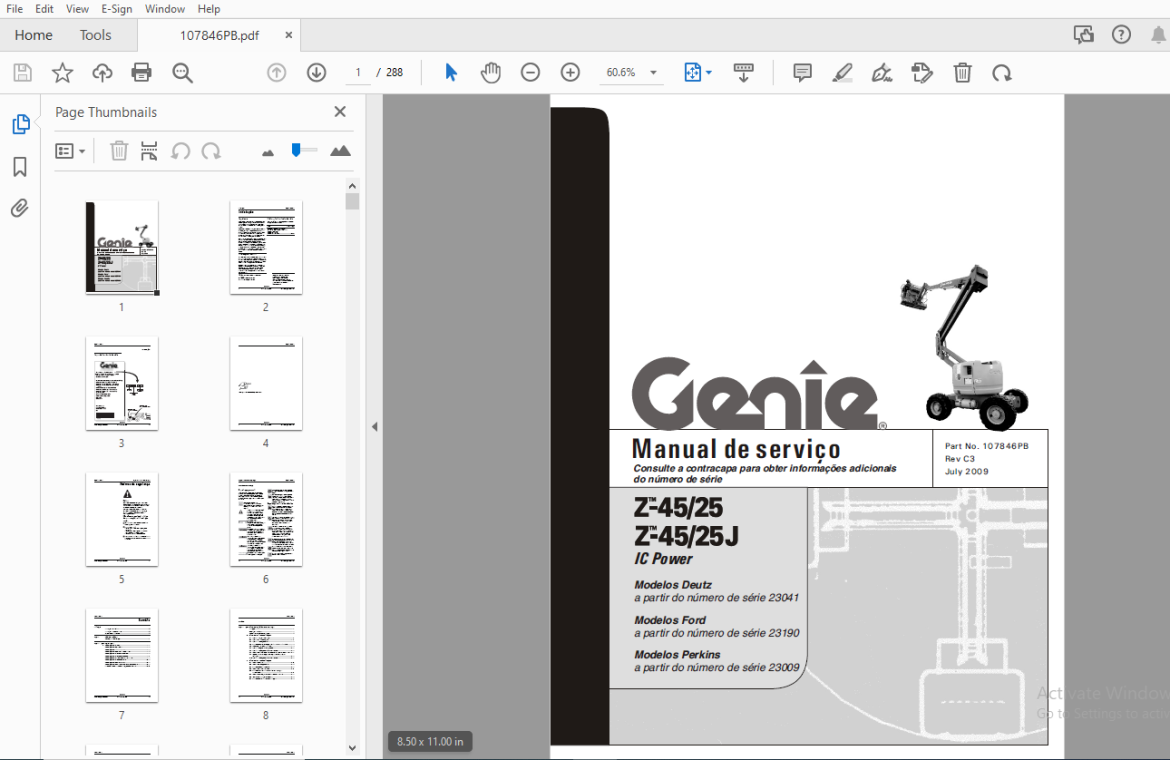This screenshot has width=1170, height=760.
Task: Open the E-Sign menu
Action: coord(116,9)
